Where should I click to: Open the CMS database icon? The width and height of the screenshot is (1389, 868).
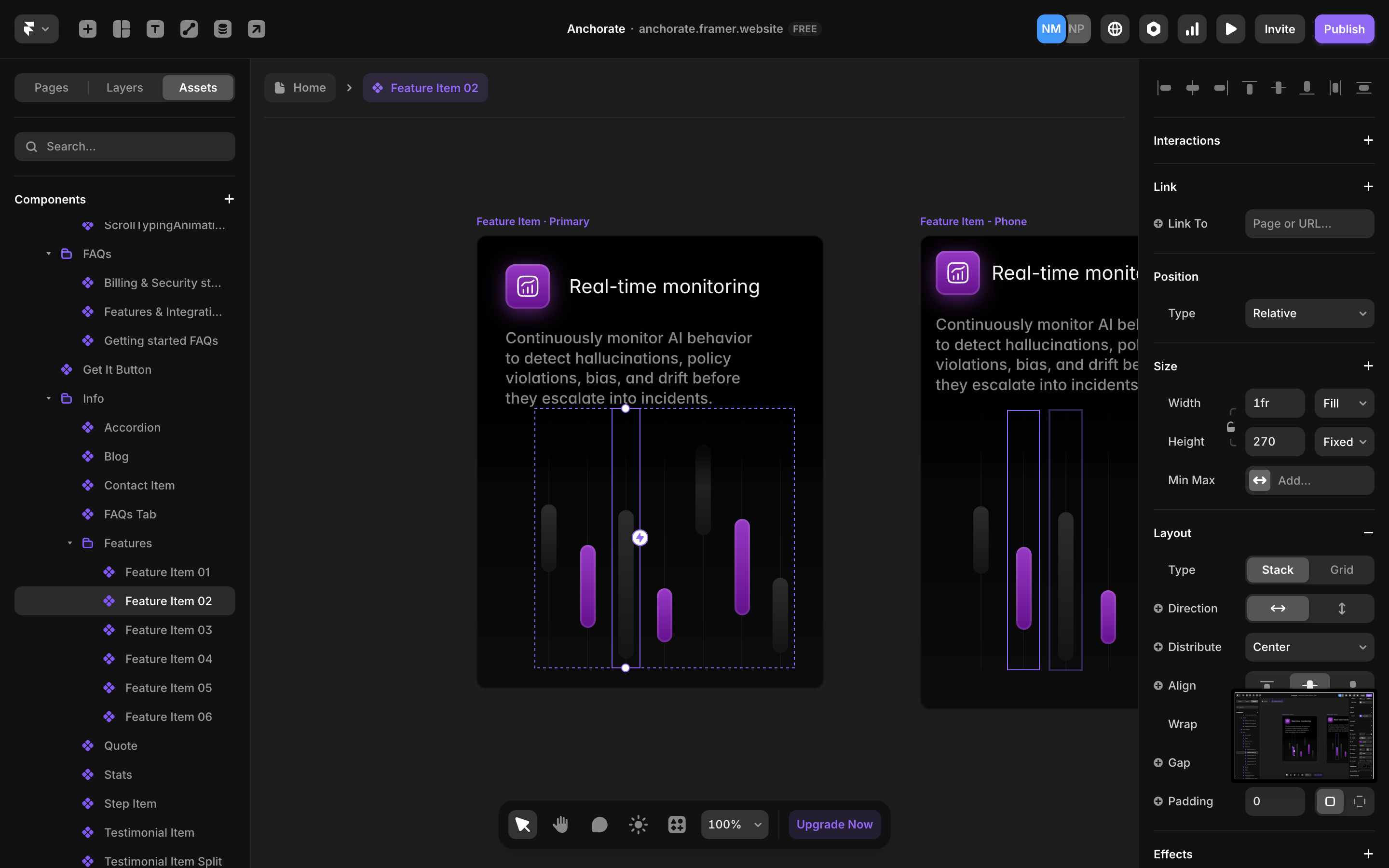223,29
